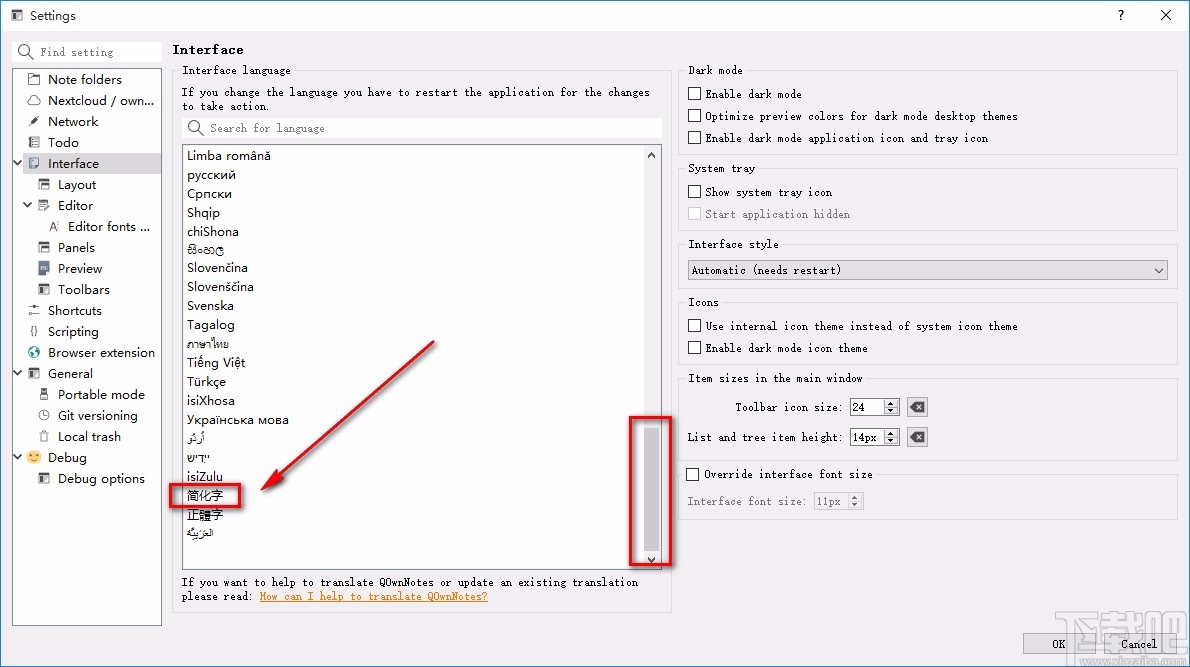Toggle Enable dark mode icon theme

pyautogui.click(x=694, y=348)
